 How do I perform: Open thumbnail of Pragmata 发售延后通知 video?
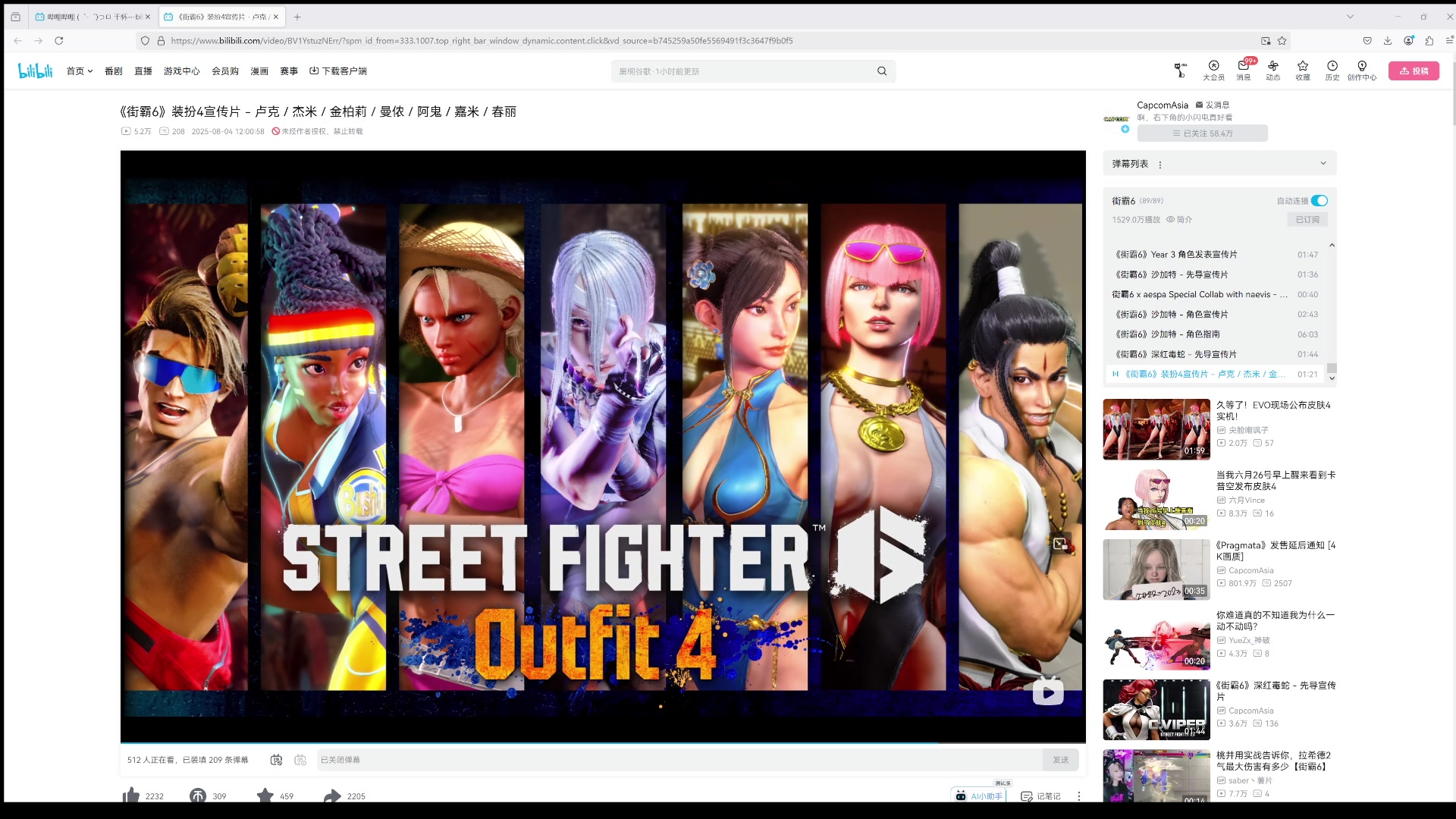click(x=1156, y=570)
